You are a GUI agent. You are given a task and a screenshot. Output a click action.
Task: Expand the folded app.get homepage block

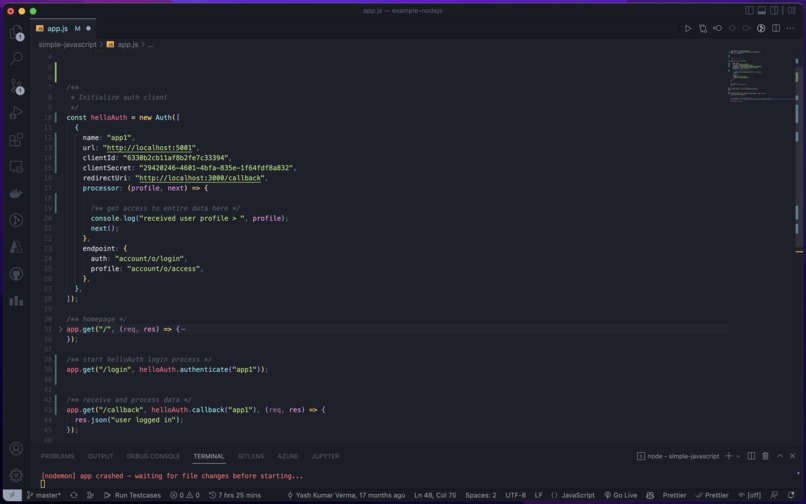pyautogui.click(x=60, y=329)
